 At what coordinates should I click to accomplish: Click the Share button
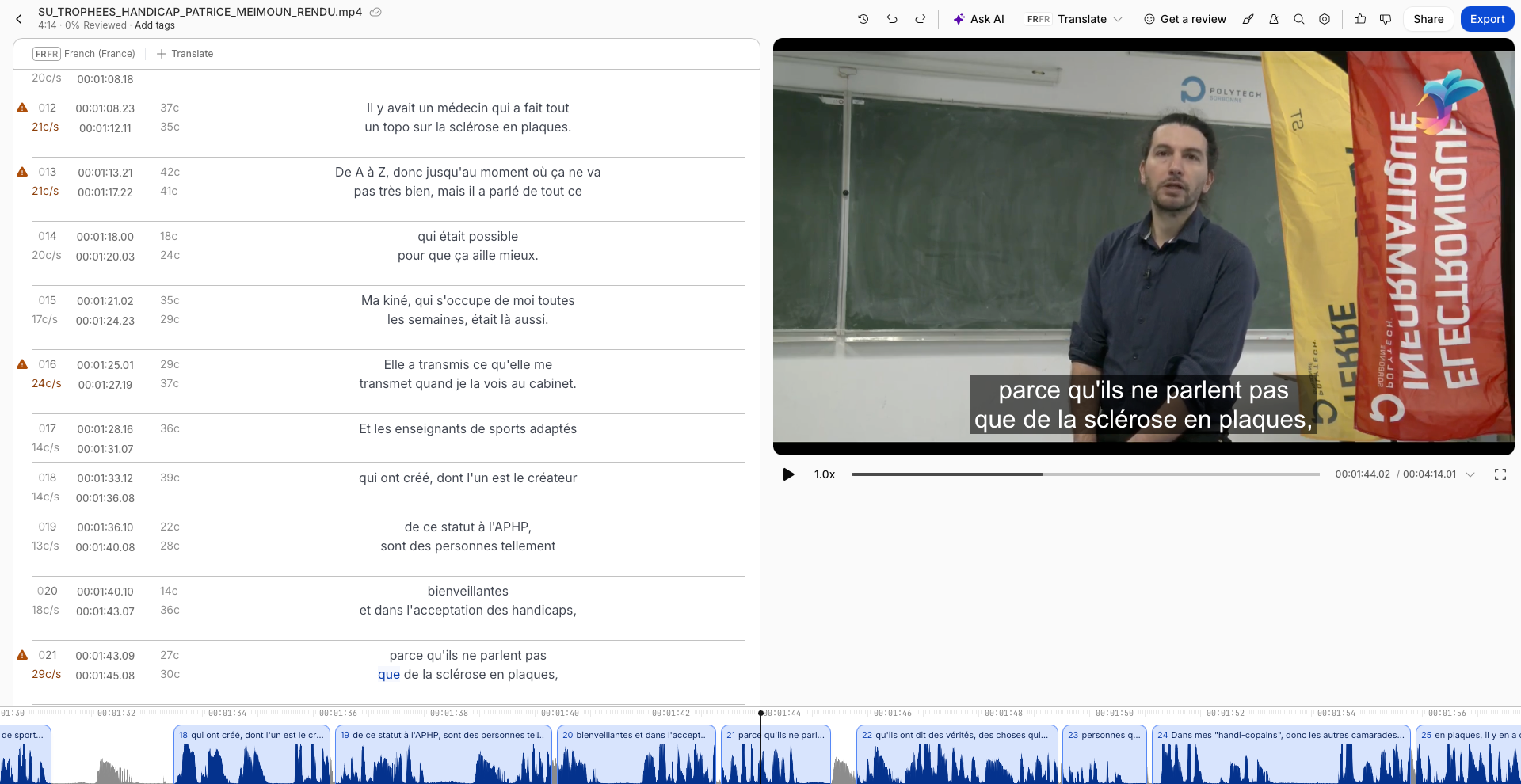tap(1428, 19)
